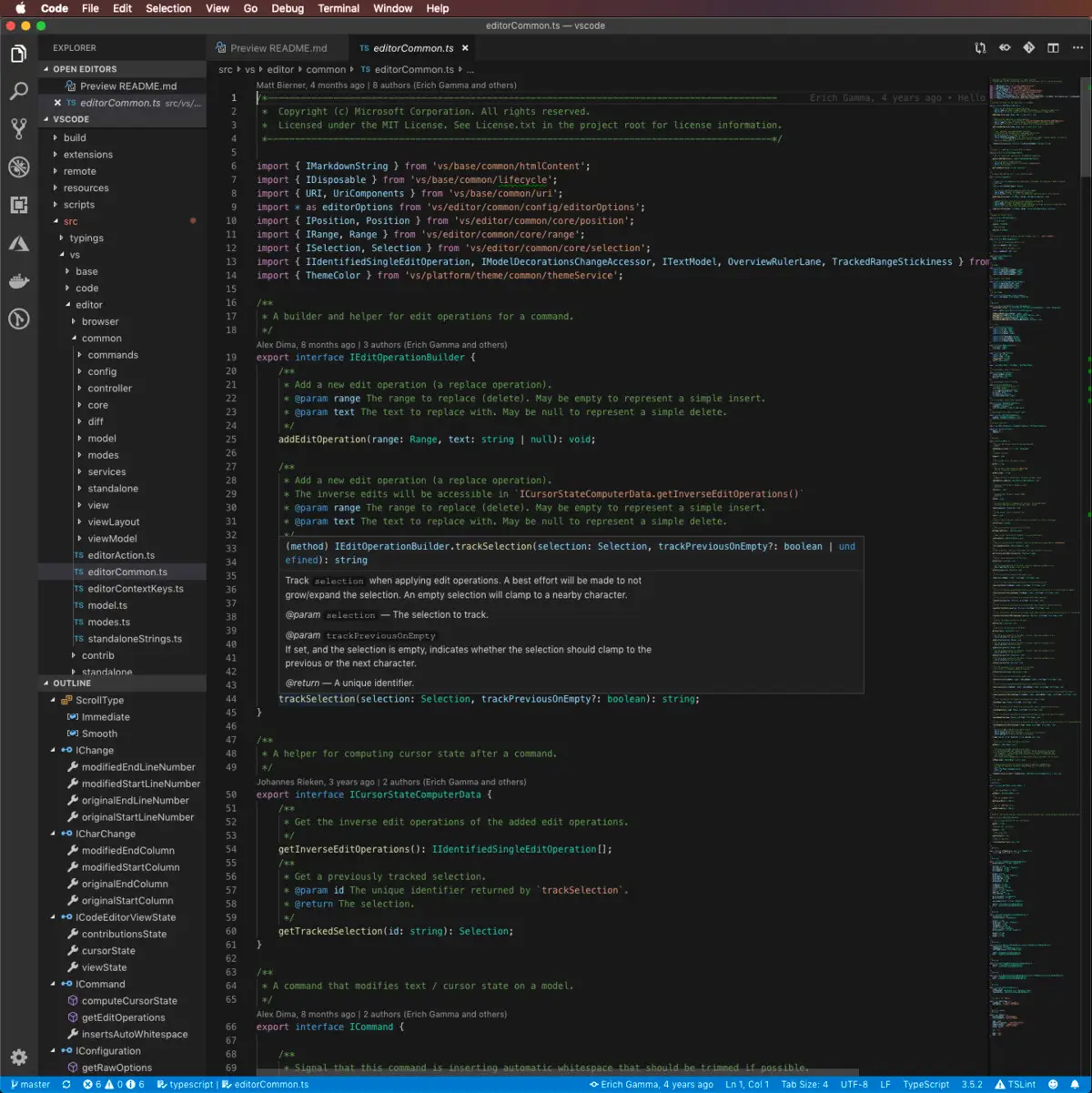Switch to the Preview README.md tab
1092x1093 pixels.
click(x=278, y=48)
